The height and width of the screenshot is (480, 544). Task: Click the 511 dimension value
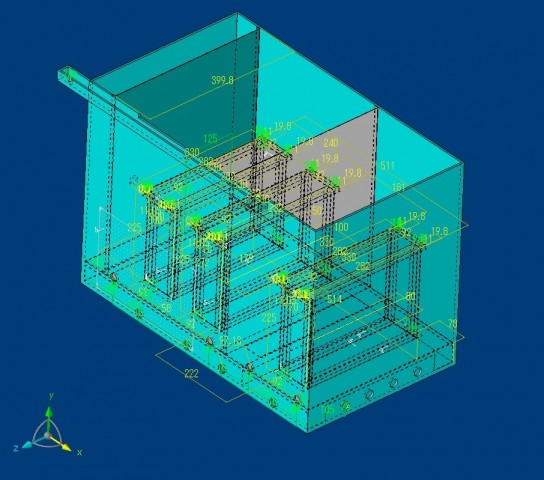(x=387, y=165)
